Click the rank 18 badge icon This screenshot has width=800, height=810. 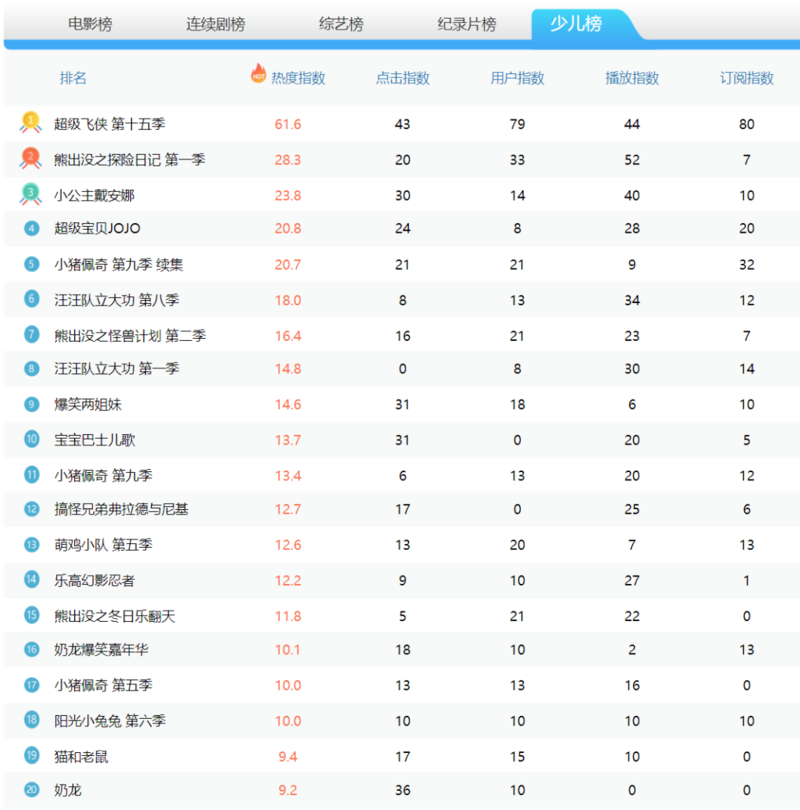click(x=32, y=720)
